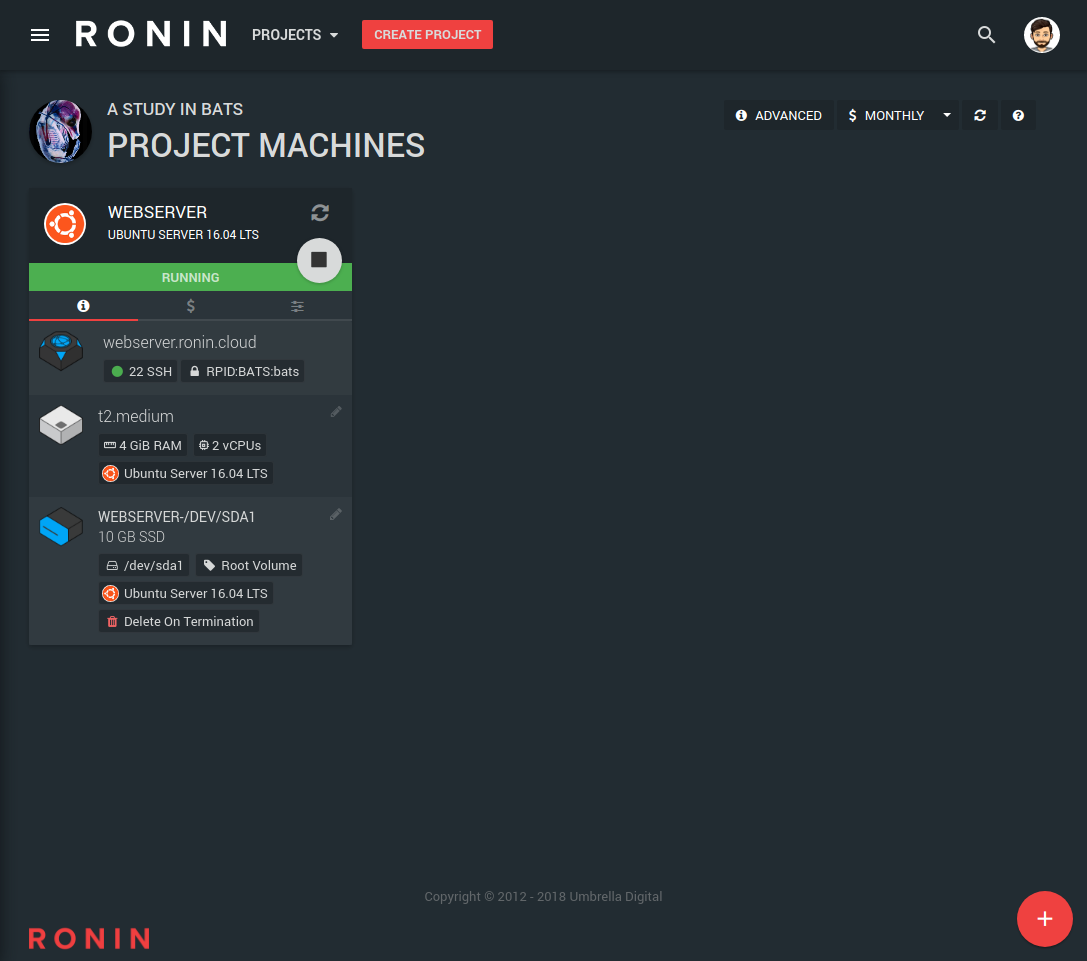The height and width of the screenshot is (961, 1087).
Task: Click the refresh icon beside the Monthly button
Action: 980,116
